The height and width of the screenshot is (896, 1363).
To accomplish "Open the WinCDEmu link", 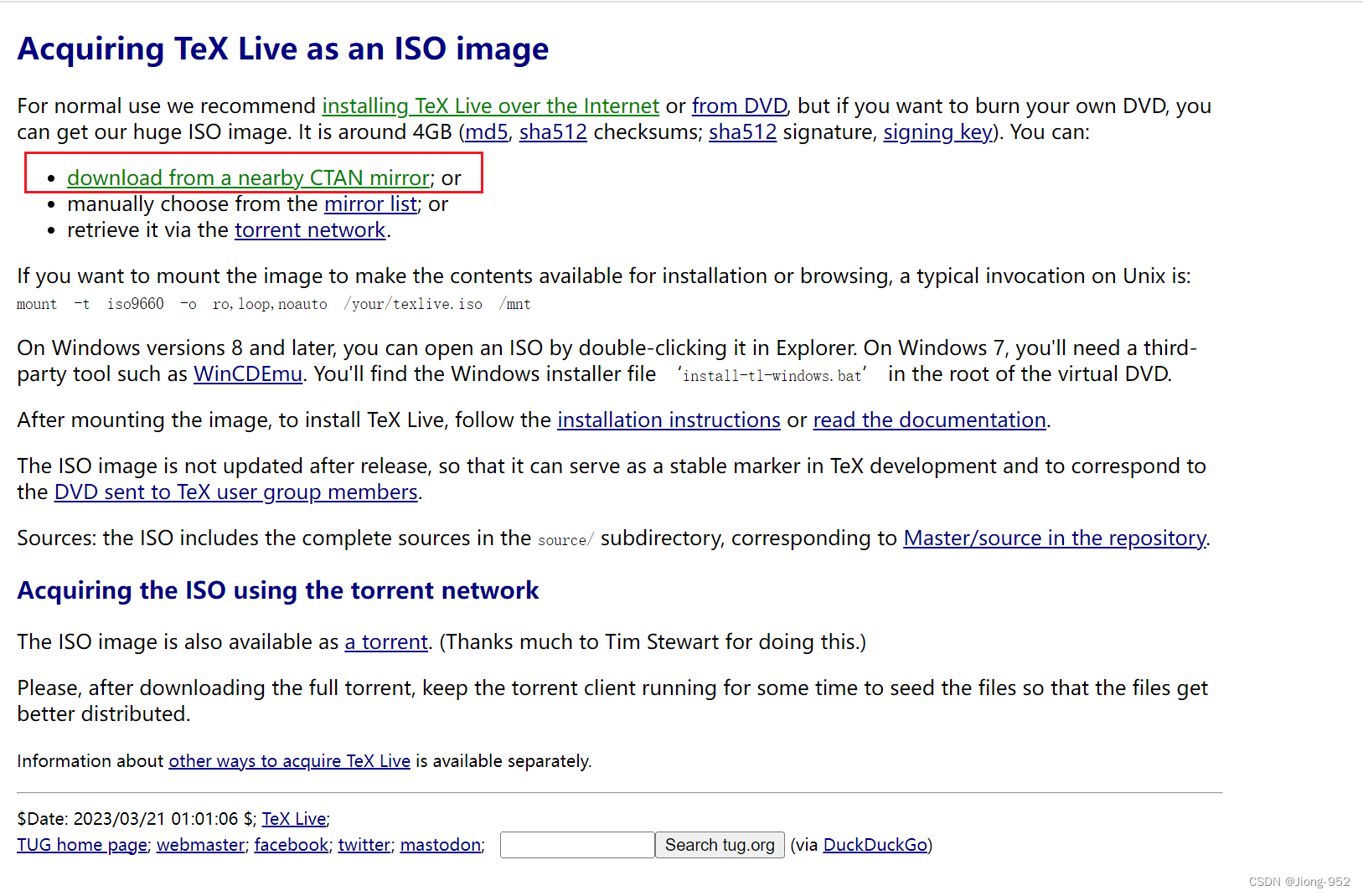I will coord(248,374).
